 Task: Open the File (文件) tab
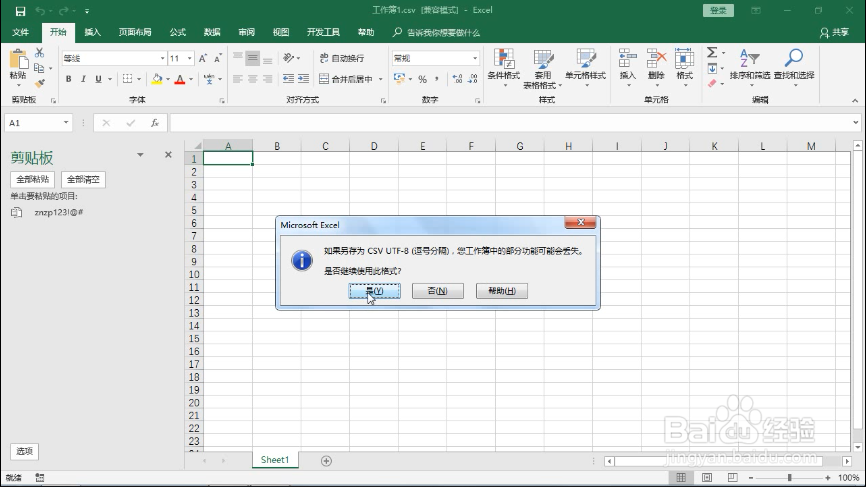click(20, 33)
